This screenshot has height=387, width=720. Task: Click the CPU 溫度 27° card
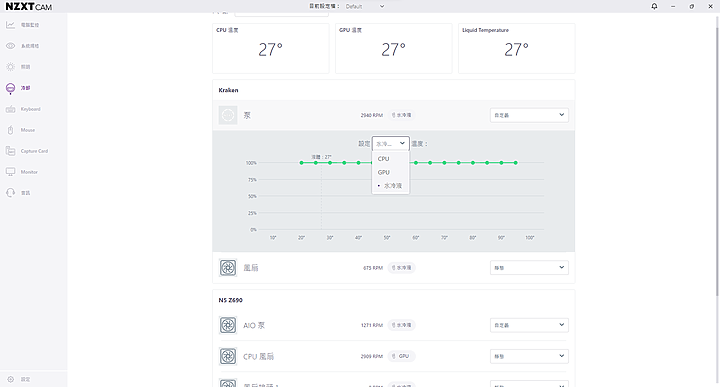pyautogui.click(x=270, y=48)
